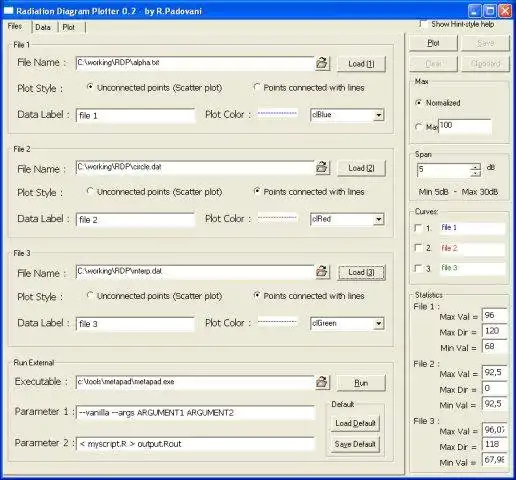Image resolution: width=516 pixels, height=480 pixels.
Task: Click File 3 file name field
Action: (195, 272)
